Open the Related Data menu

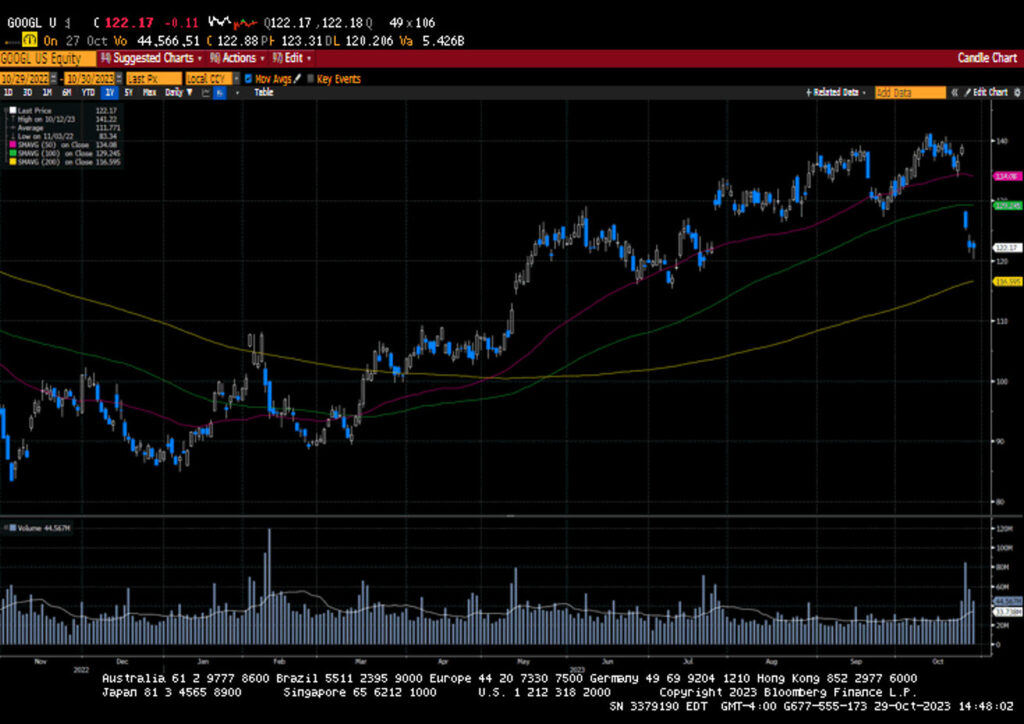(835, 92)
